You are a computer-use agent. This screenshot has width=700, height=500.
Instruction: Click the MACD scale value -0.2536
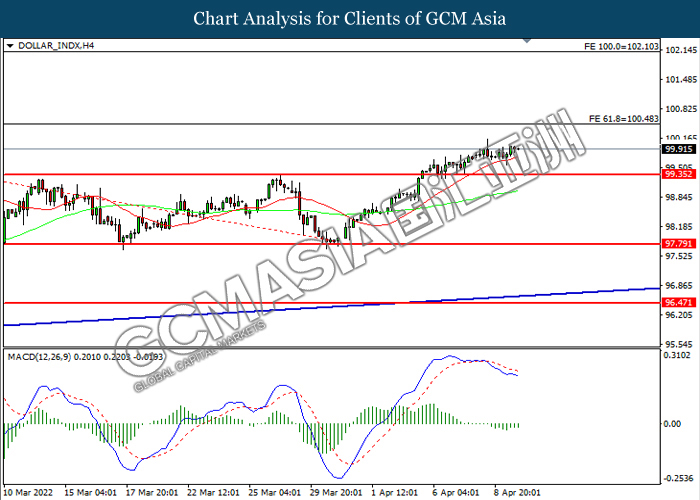coord(679,478)
